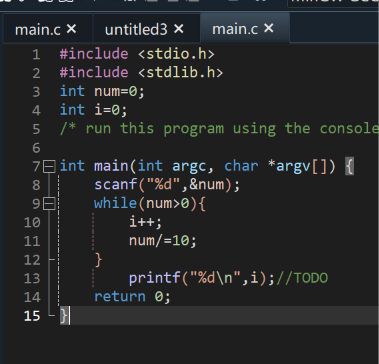Click the '//TODO' comment

(x=302, y=278)
